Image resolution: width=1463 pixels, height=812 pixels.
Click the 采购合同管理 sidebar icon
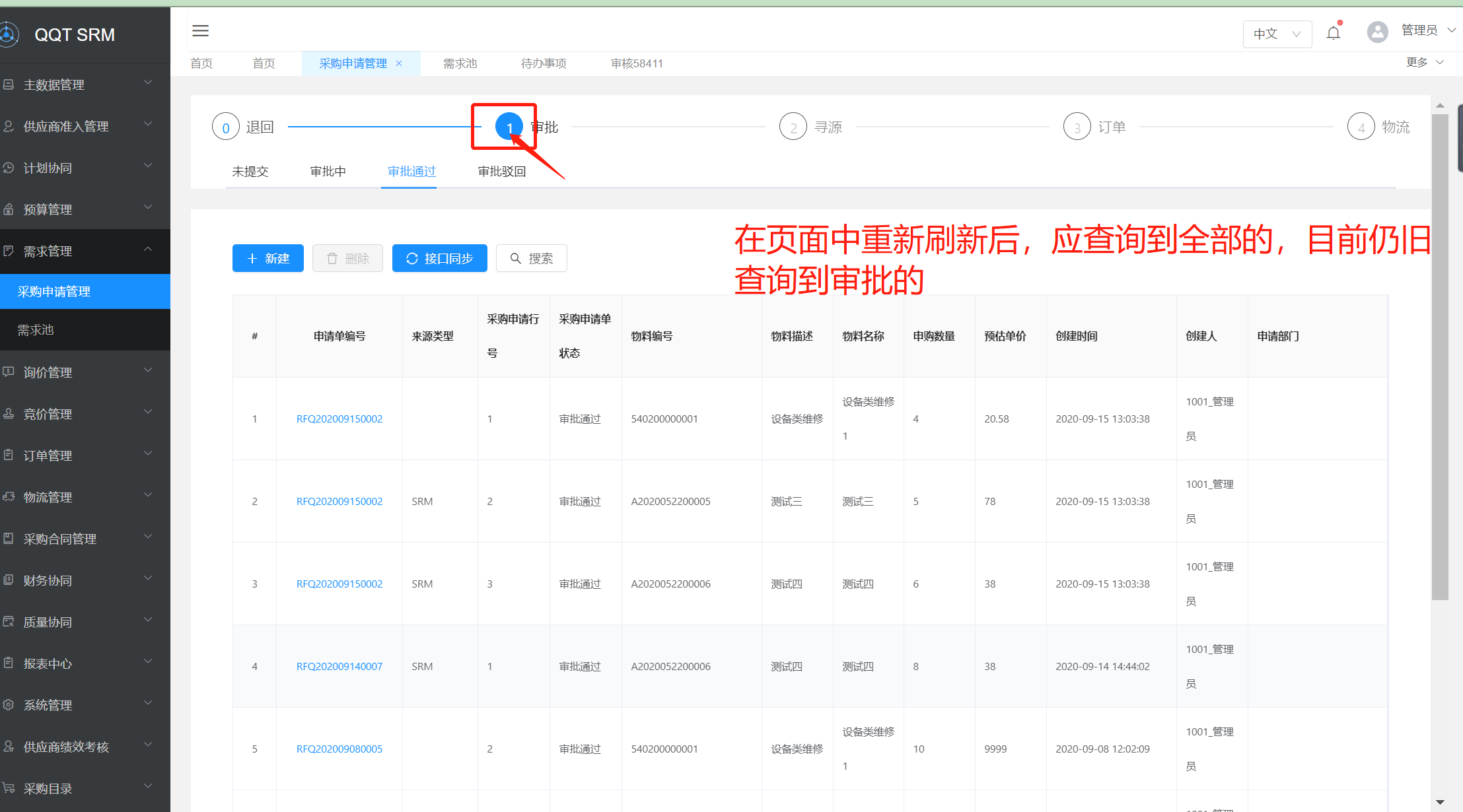tap(9, 539)
